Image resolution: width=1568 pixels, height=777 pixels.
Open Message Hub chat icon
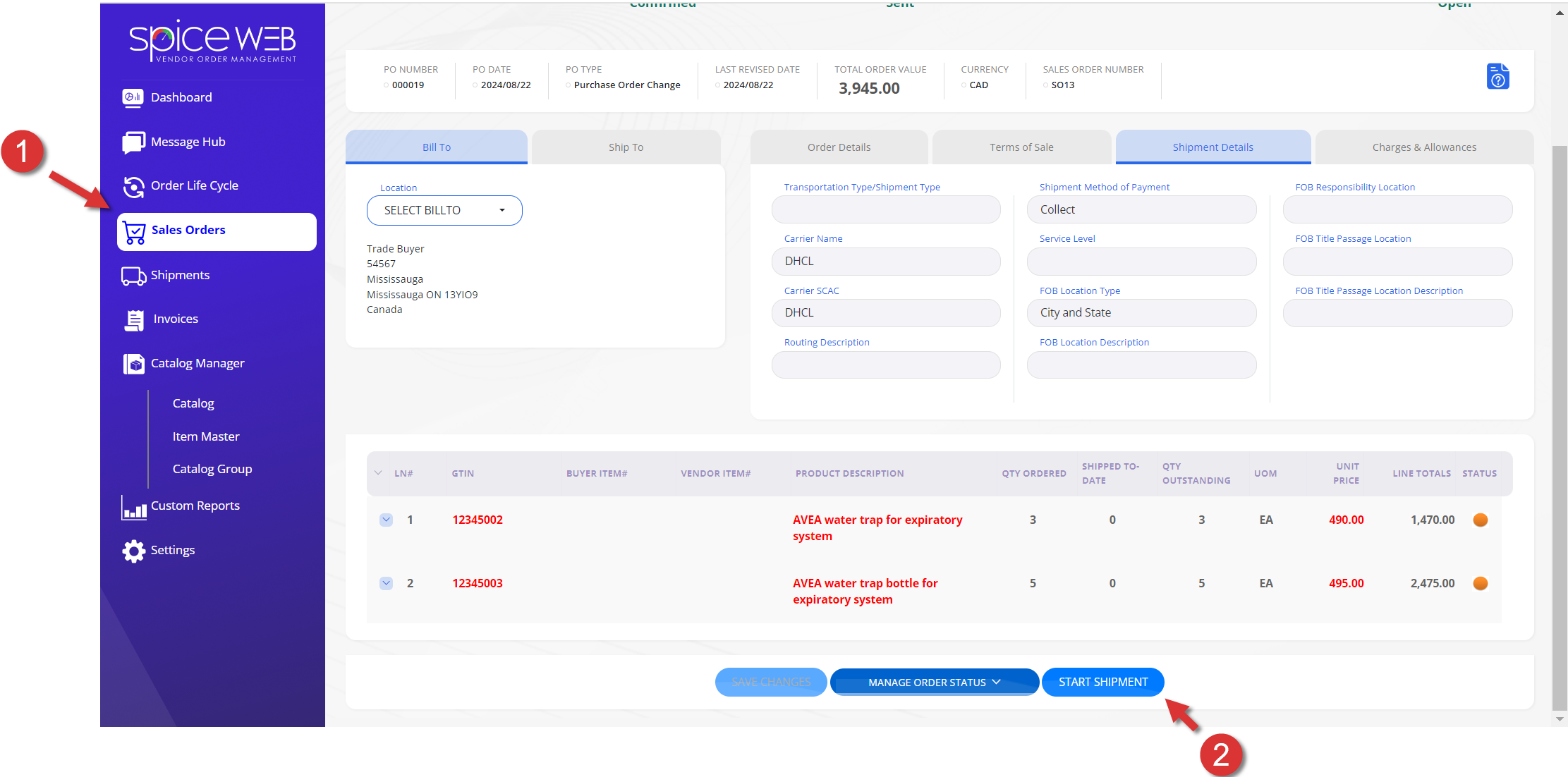tap(133, 142)
